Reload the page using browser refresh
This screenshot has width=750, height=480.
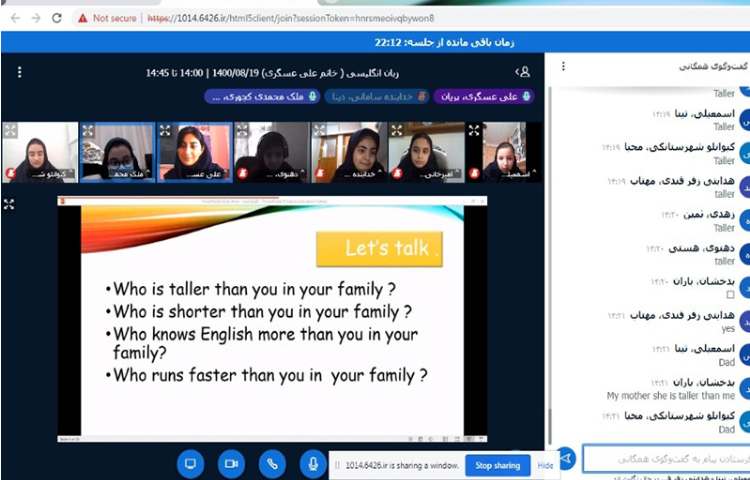point(57,18)
